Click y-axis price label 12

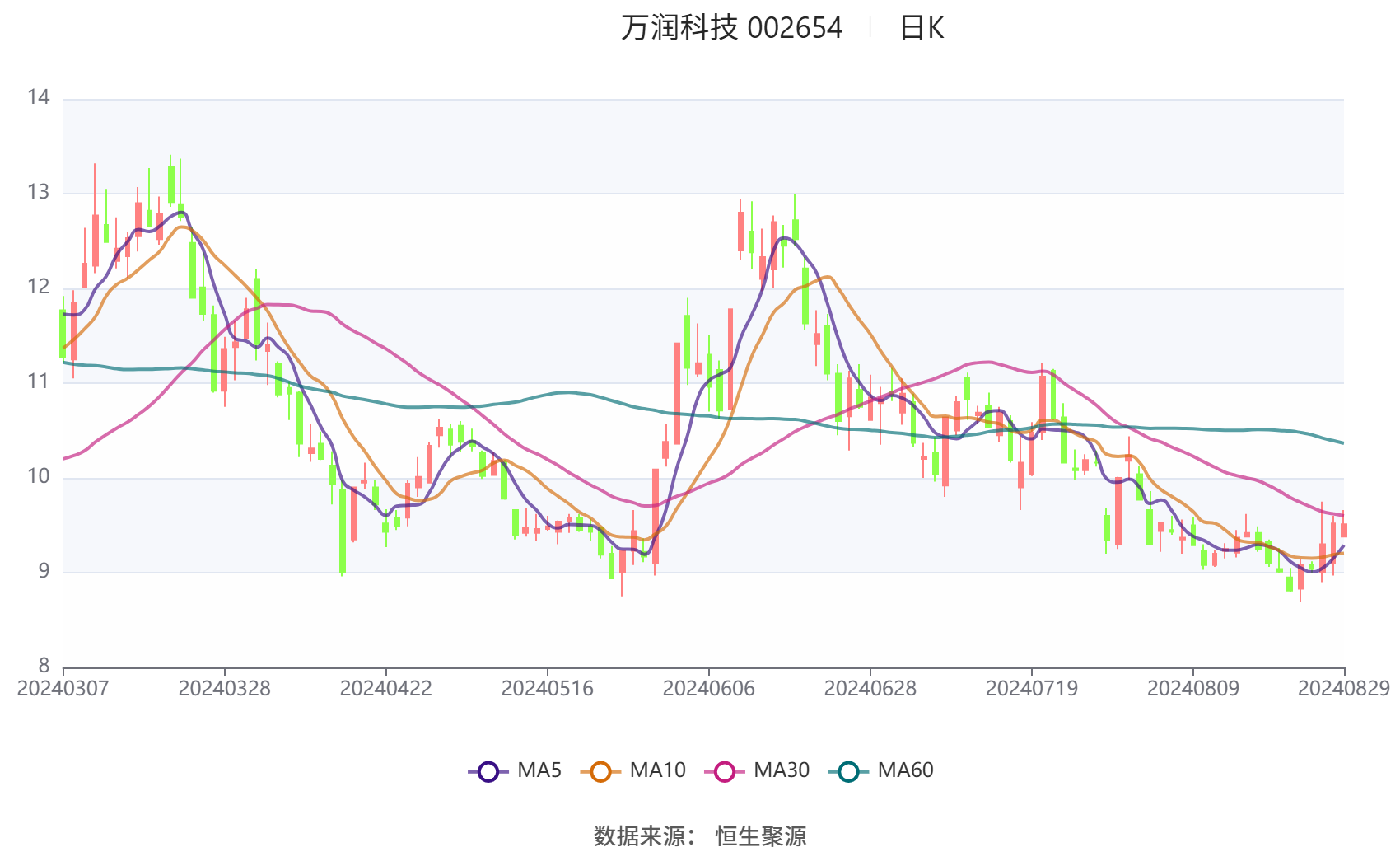[x=39, y=288]
